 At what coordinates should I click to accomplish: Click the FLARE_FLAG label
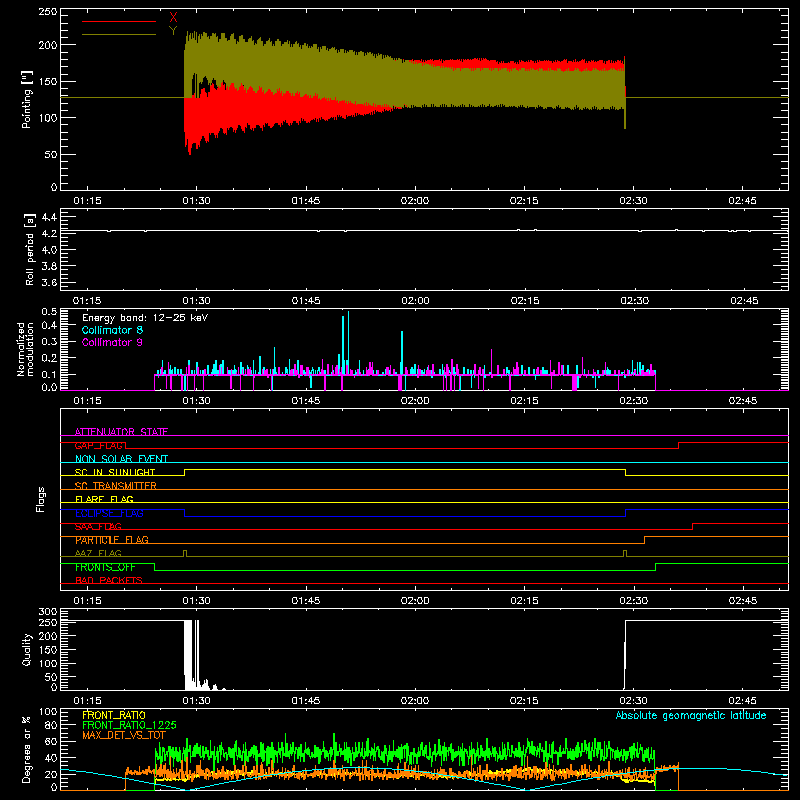coord(104,499)
